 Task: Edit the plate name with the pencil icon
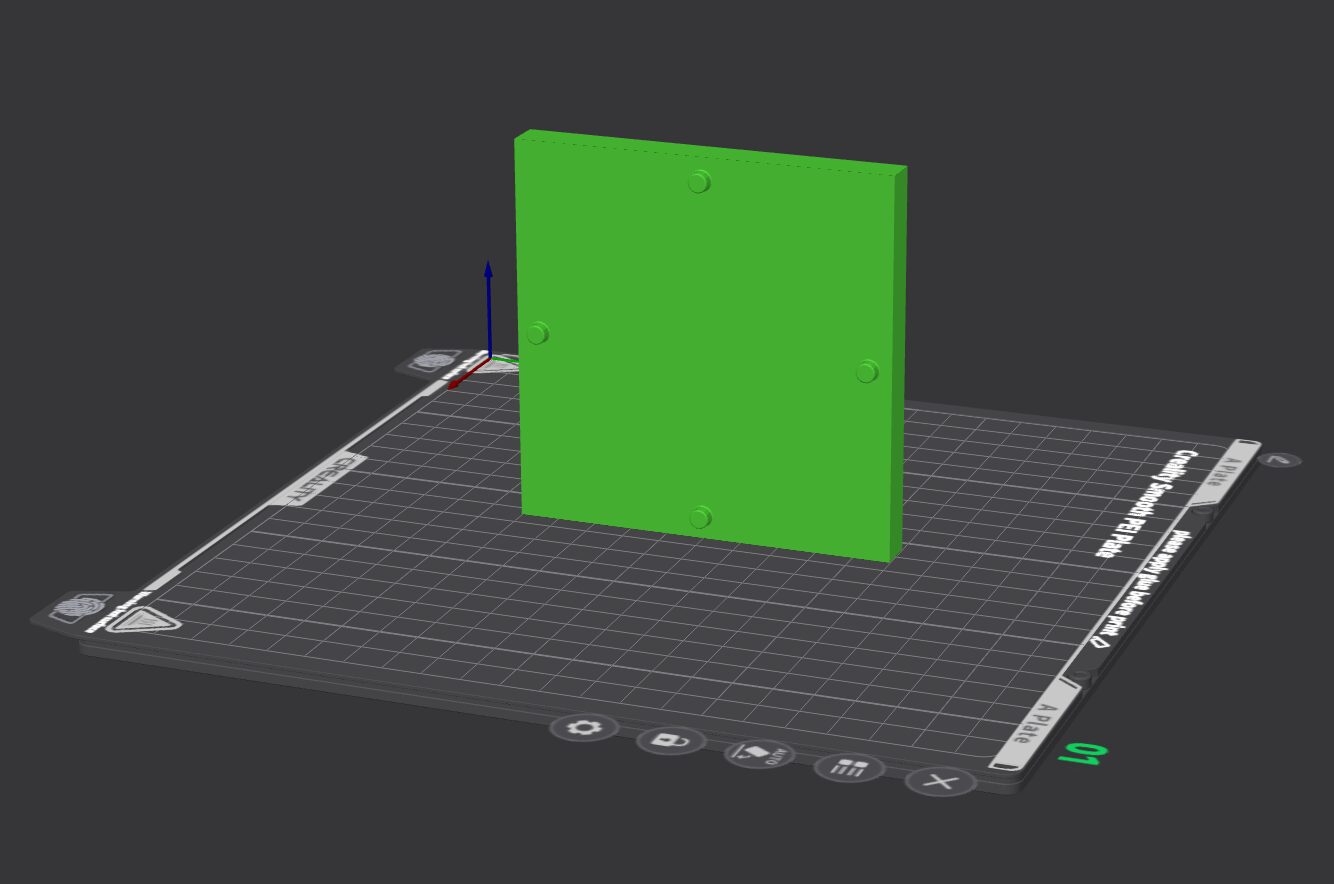click(1281, 460)
